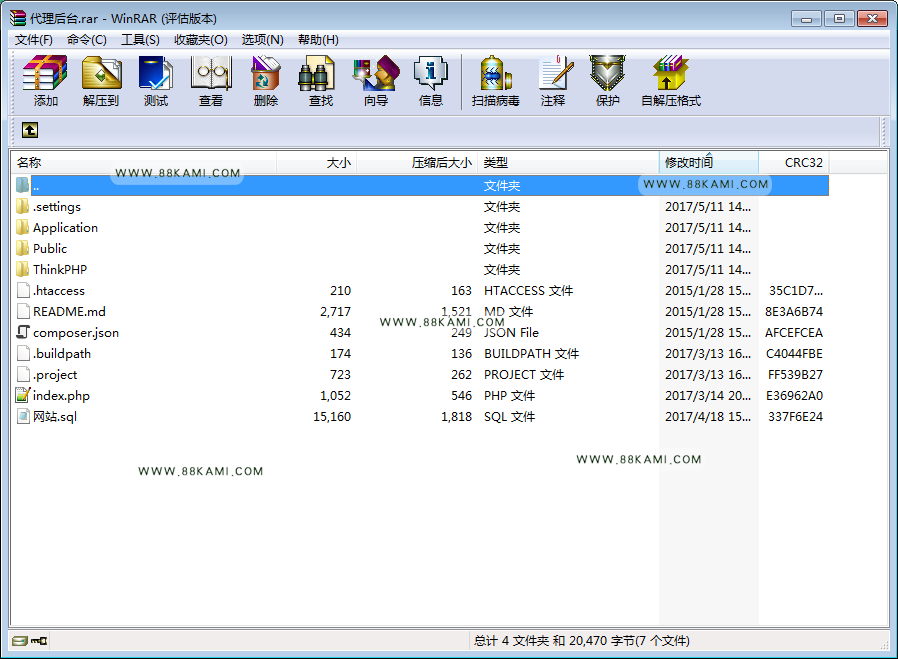The width and height of the screenshot is (898, 659).
Task: Select the parent directory '..' row
Action: pyautogui.click(x=422, y=186)
